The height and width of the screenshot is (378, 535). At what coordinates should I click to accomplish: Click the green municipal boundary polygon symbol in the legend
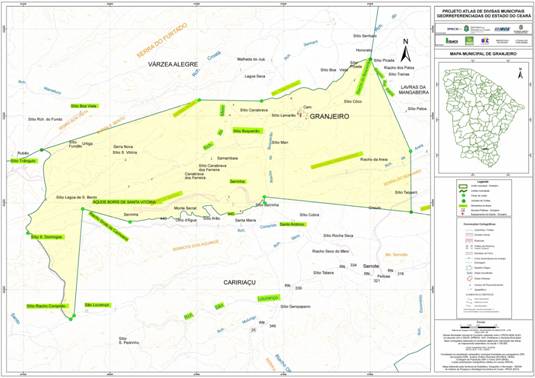463,186
